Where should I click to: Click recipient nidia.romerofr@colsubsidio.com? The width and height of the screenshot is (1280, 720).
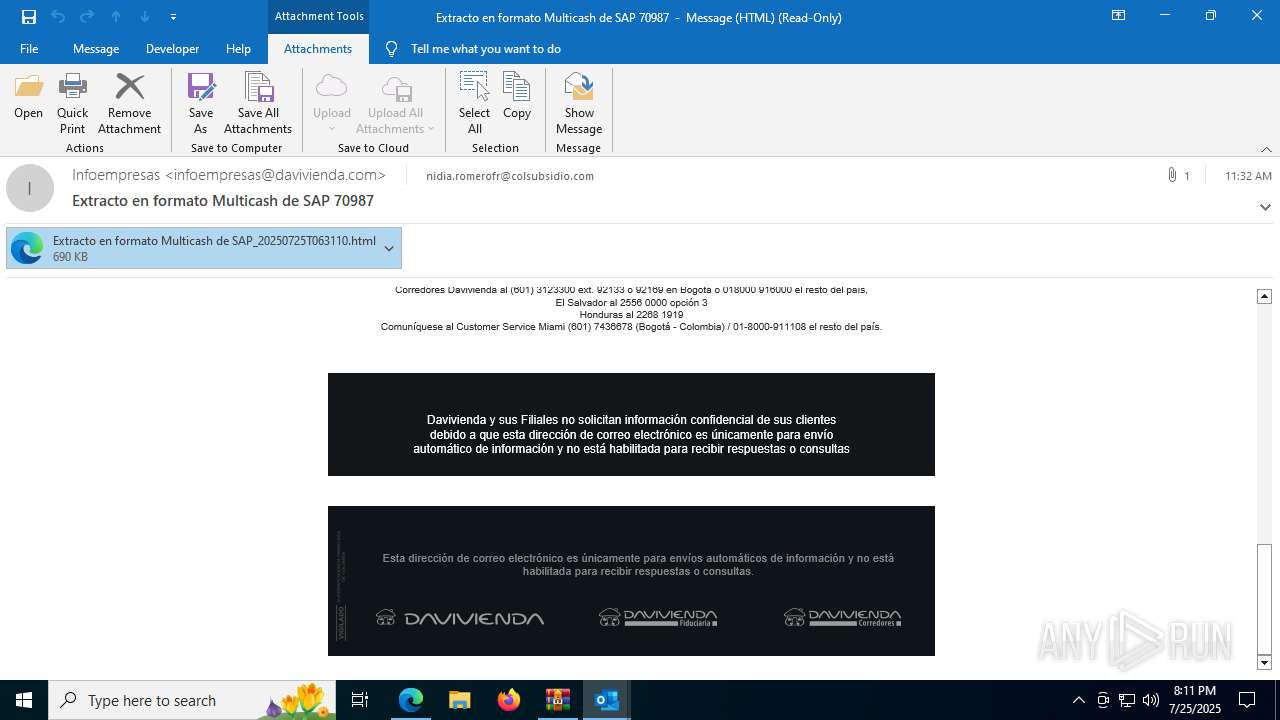point(510,176)
